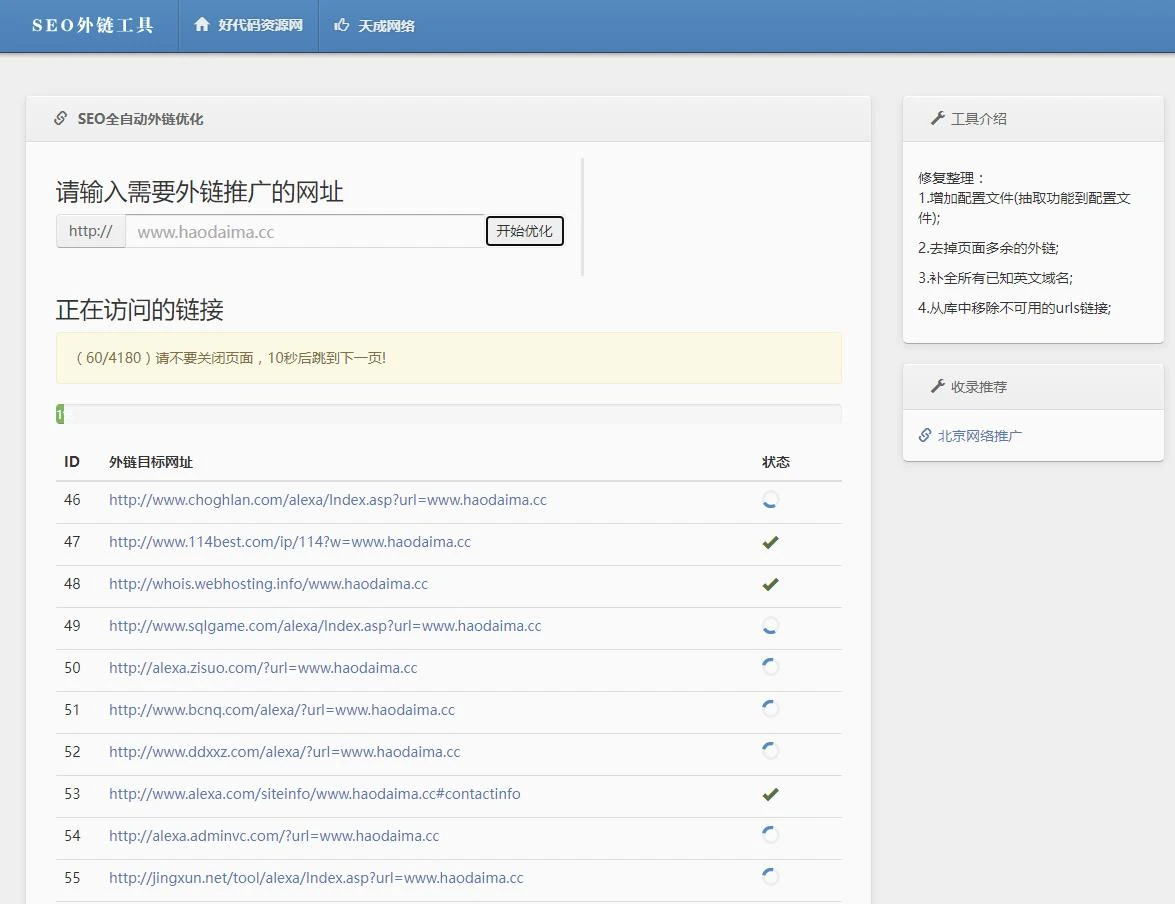Open the jingxun.net alexa link in row 55
This screenshot has width=1175, height=904.
point(316,878)
